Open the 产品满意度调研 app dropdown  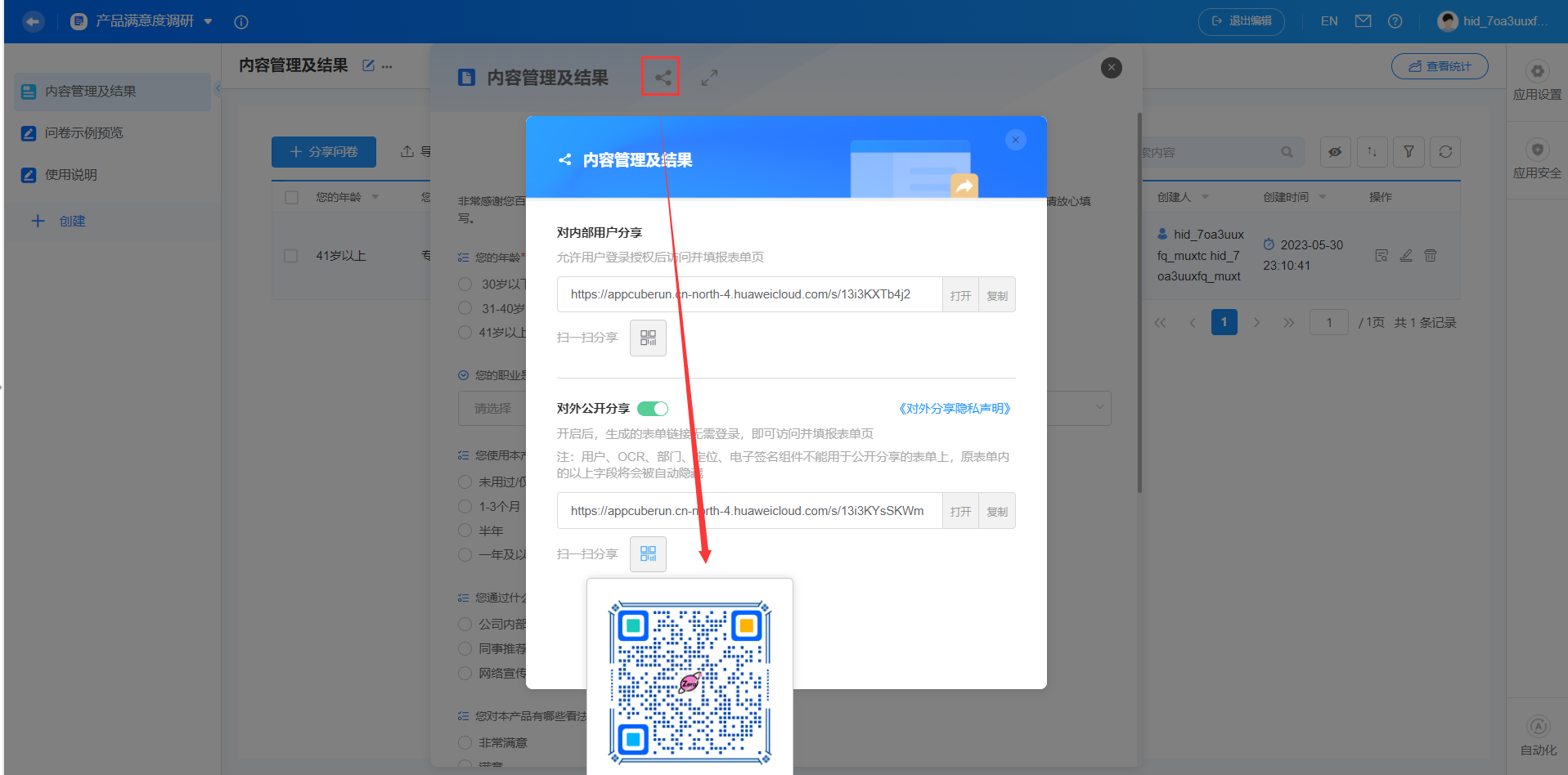click(209, 21)
